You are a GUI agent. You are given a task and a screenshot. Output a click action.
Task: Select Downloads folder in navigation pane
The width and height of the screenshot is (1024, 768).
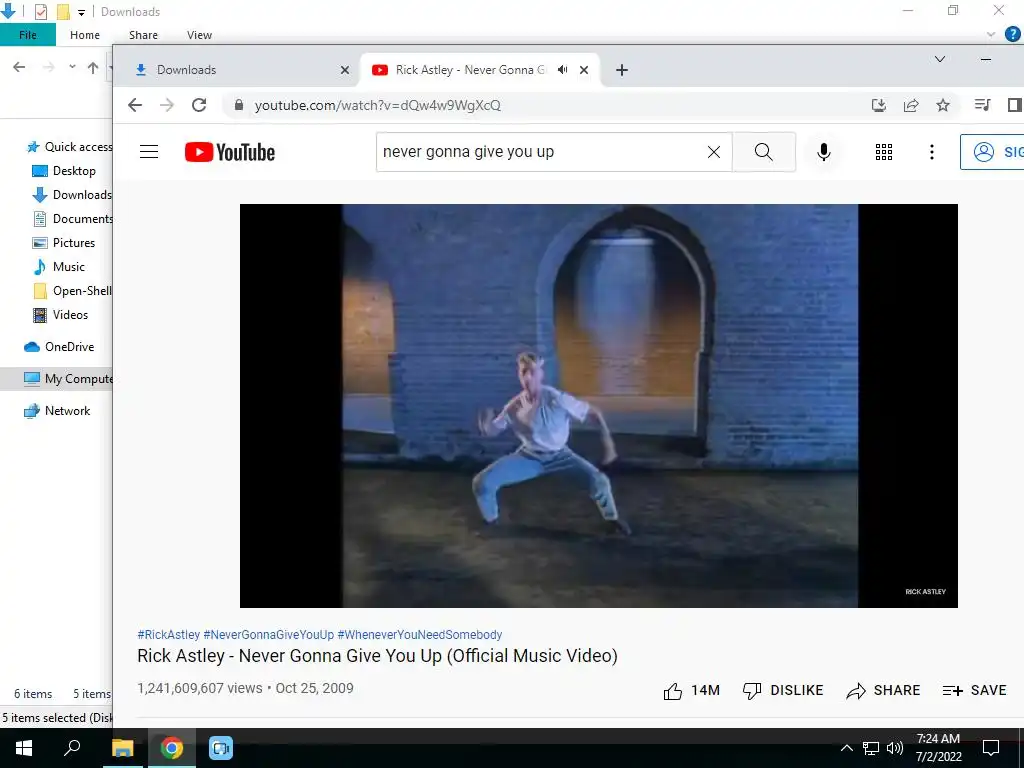72,195
